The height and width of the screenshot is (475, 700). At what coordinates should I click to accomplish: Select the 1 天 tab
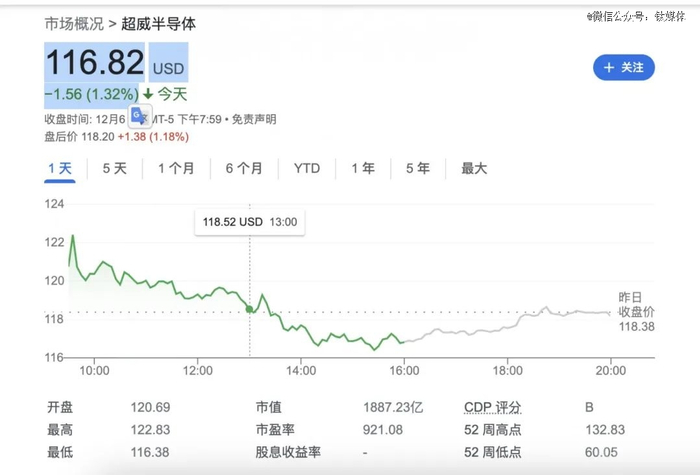(60, 168)
